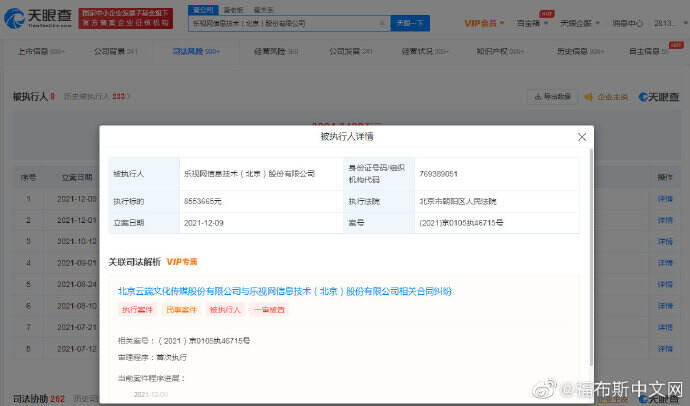Switch to the 公司发展 tab

(351, 51)
